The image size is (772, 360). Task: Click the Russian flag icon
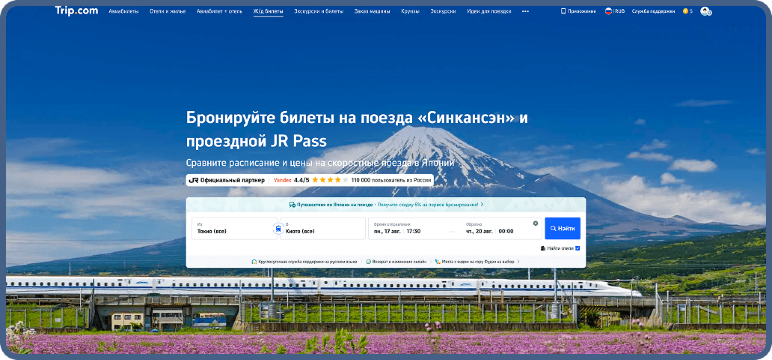point(608,11)
